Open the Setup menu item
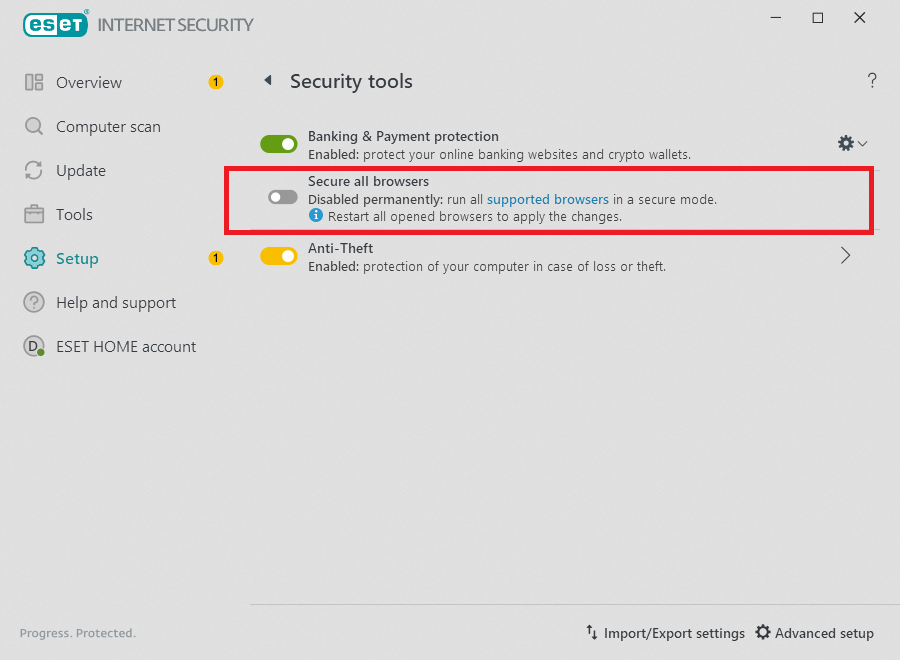 tap(77, 259)
